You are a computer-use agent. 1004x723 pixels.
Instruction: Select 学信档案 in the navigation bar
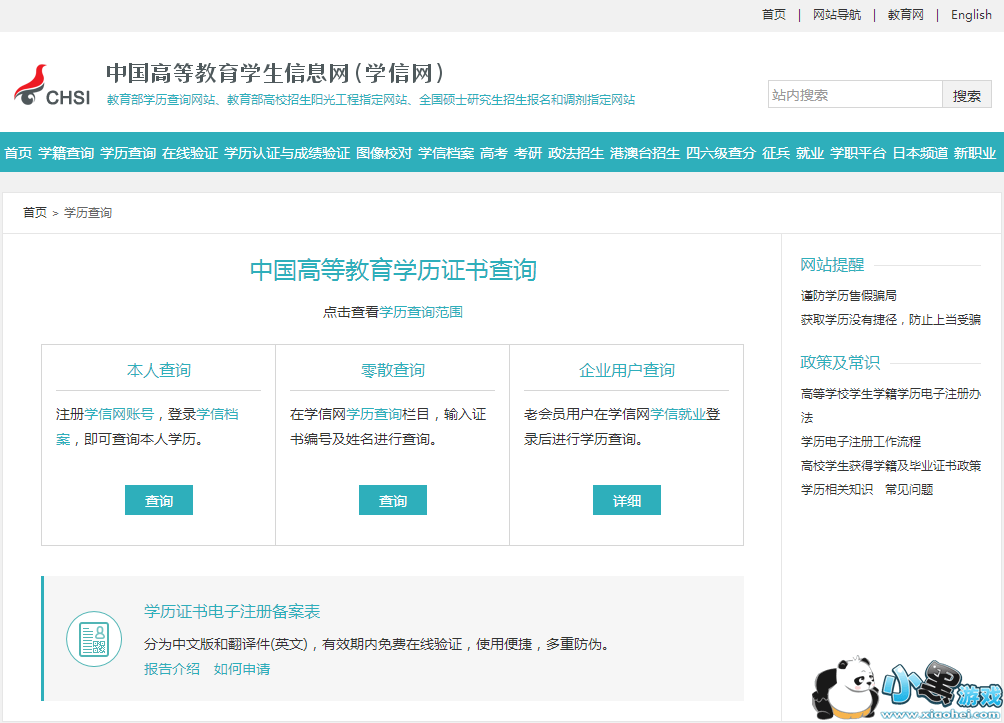446,153
